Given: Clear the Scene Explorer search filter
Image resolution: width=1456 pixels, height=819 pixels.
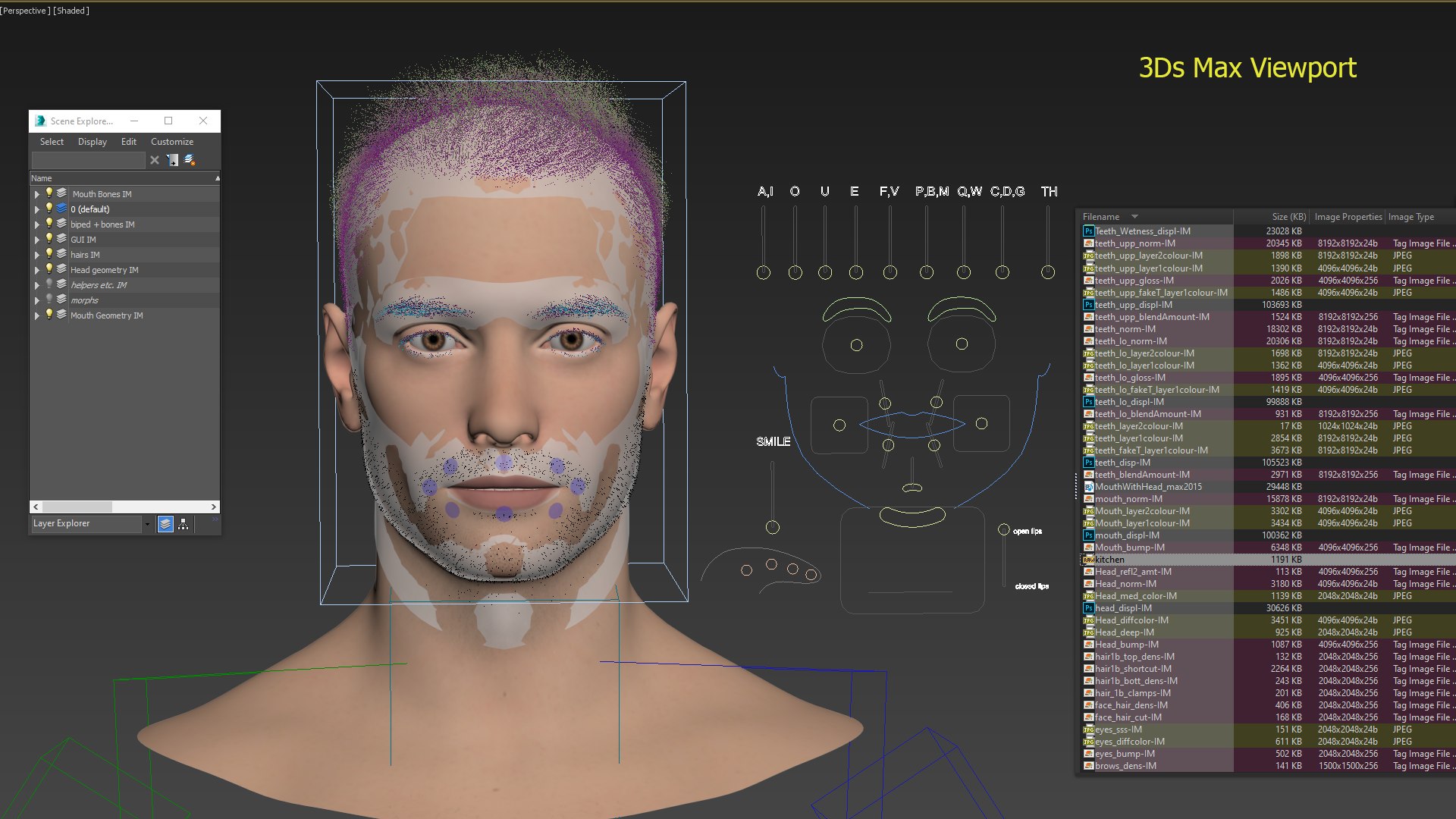Looking at the screenshot, I should click(x=155, y=160).
